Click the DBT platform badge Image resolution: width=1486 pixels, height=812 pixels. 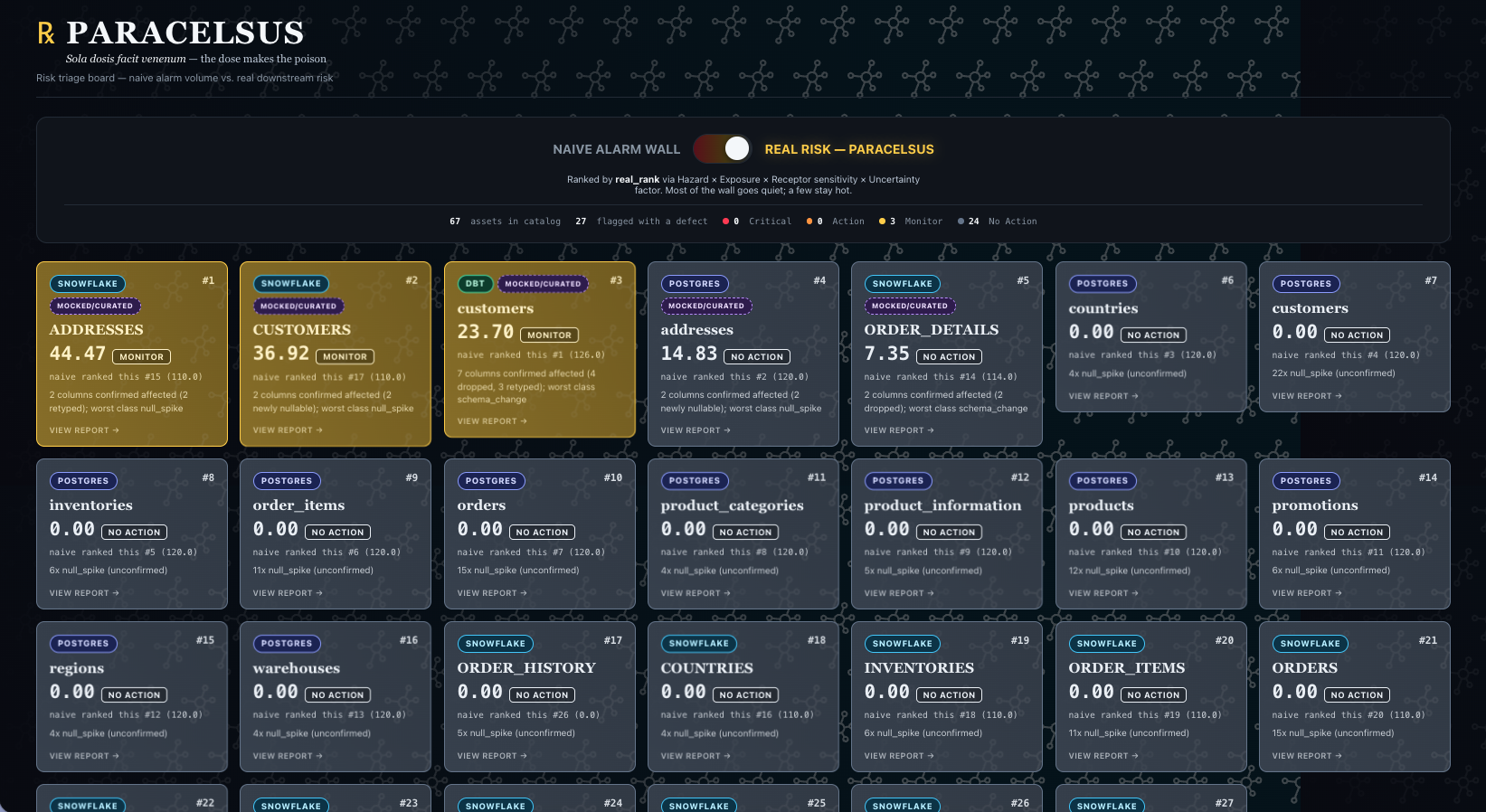point(475,284)
